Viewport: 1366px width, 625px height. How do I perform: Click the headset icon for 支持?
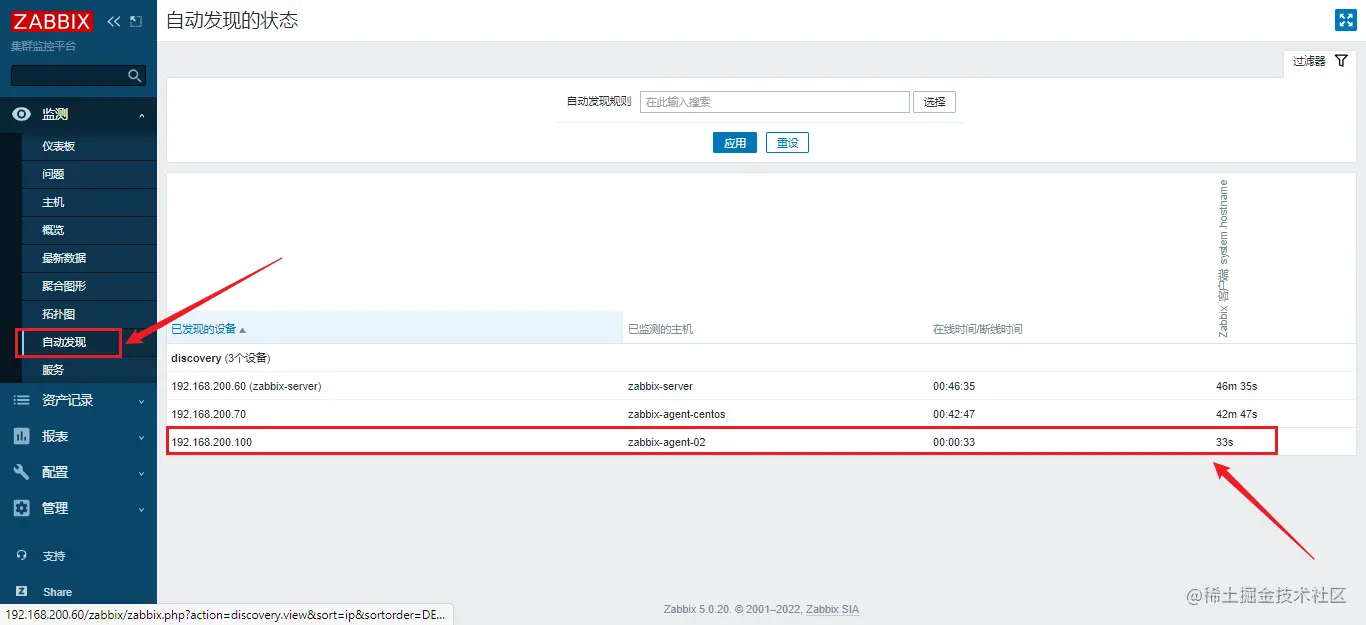22,555
